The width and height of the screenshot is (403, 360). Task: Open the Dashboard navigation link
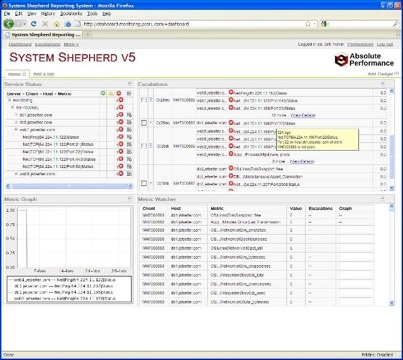(20, 44)
